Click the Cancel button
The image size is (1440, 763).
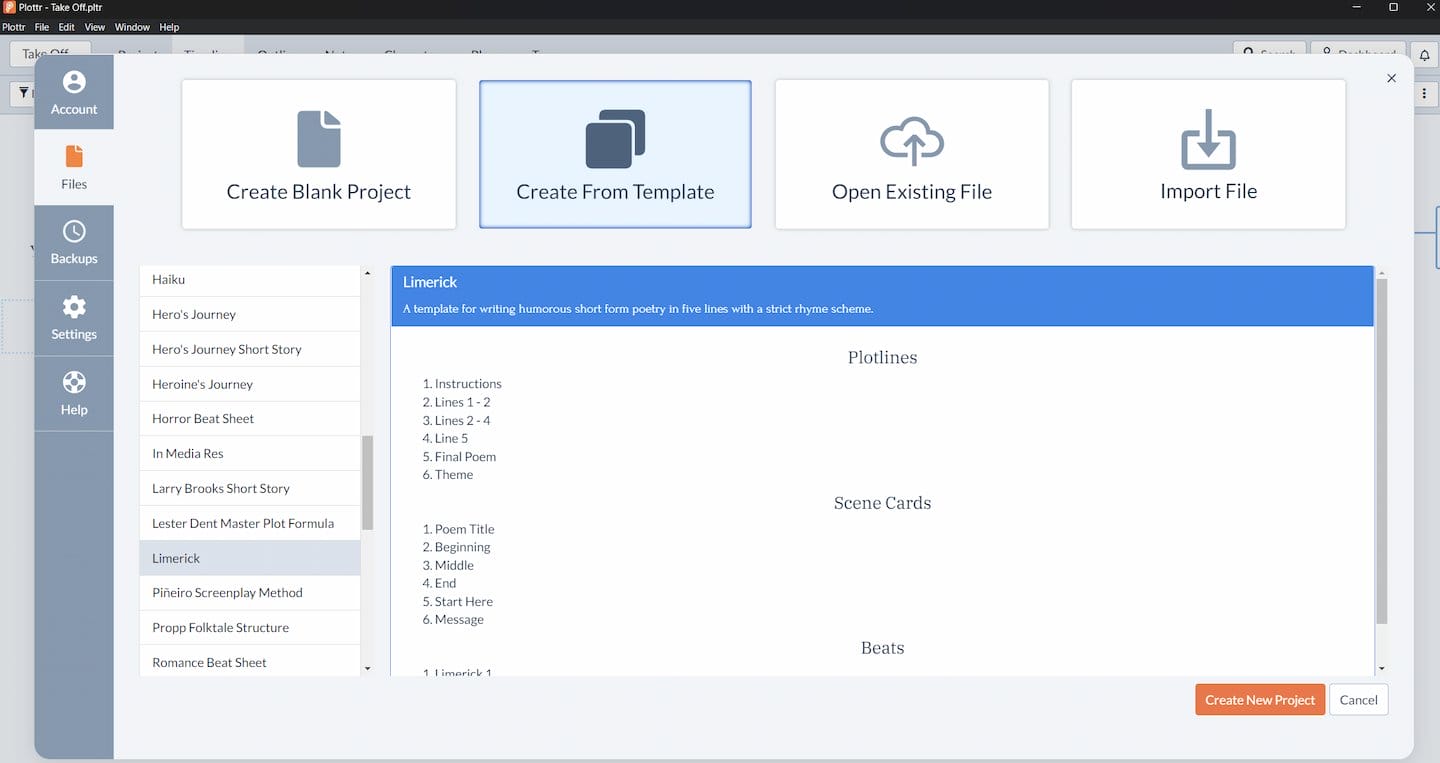point(1358,700)
